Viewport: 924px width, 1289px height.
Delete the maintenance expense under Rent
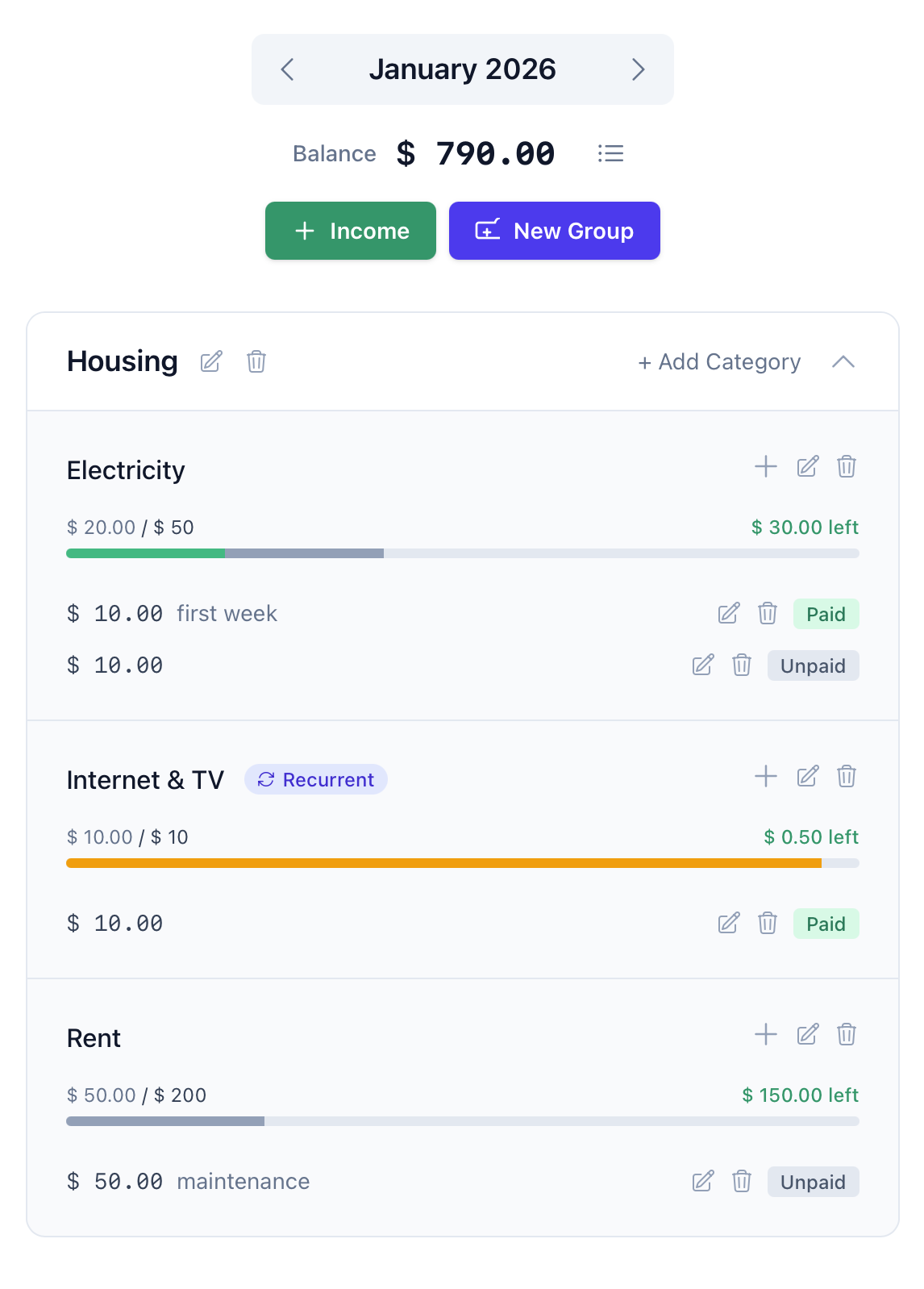[741, 1182]
